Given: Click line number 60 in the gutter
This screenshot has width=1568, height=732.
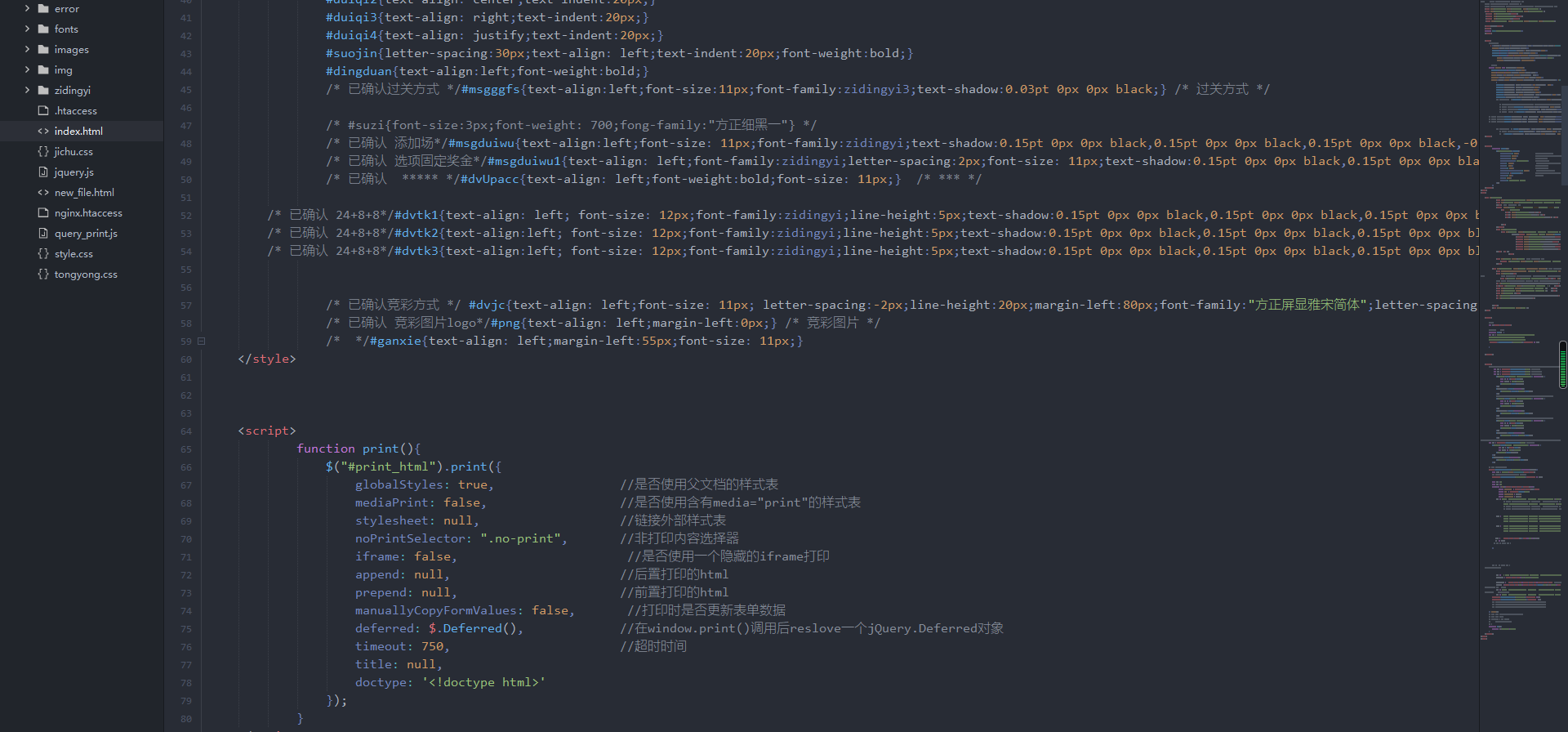Looking at the screenshot, I should click(x=186, y=359).
